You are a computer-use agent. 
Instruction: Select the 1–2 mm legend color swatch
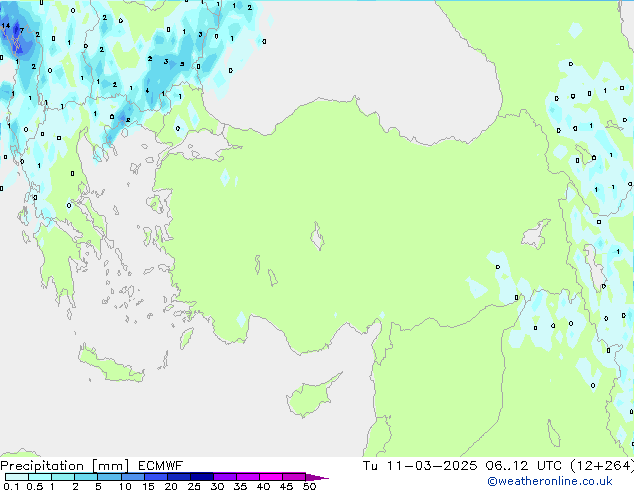63,477
